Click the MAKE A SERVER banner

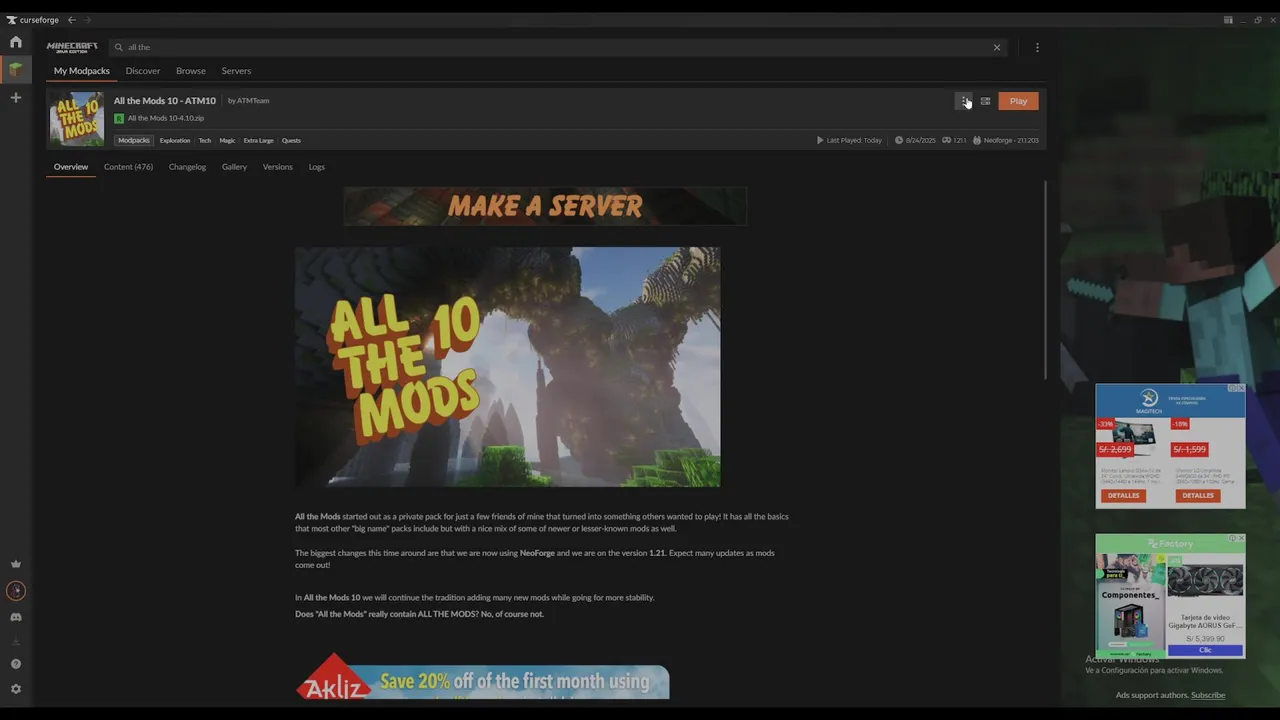tap(545, 206)
